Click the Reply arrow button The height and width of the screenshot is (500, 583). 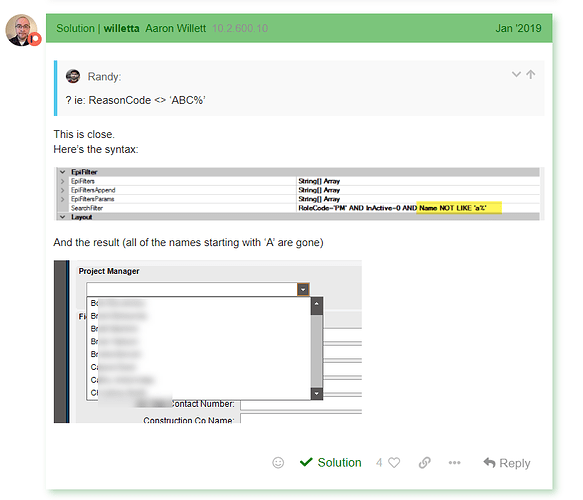click(507, 463)
